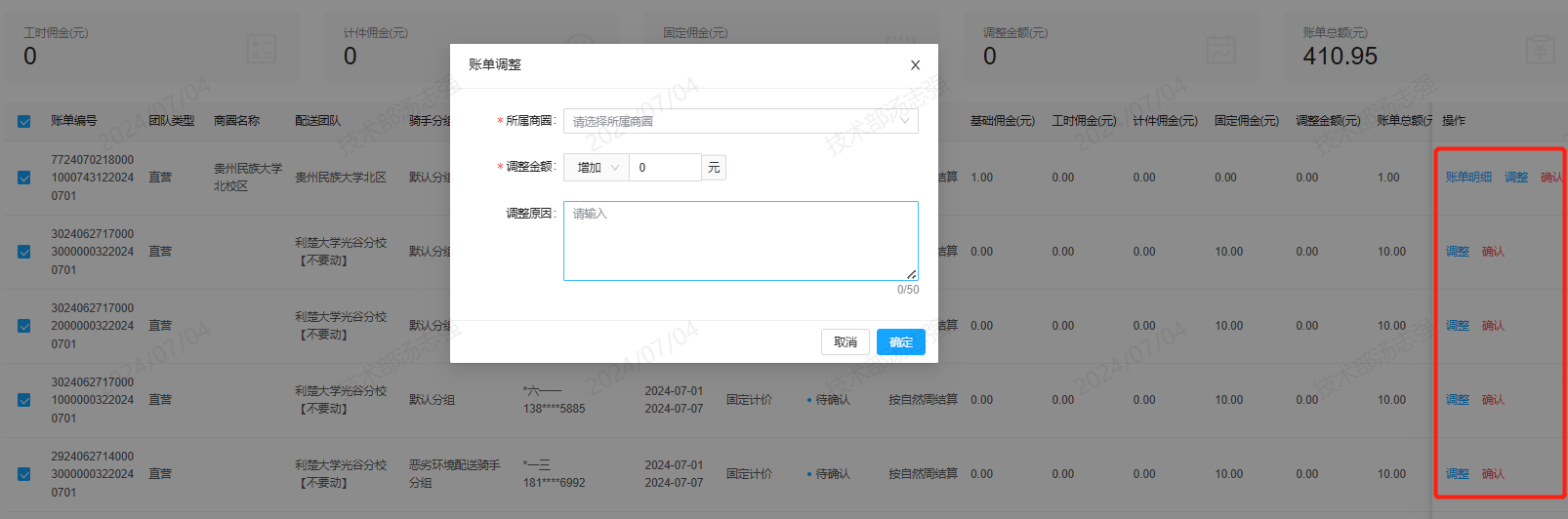The width and height of the screenshot is (1568, 519).
Task: Click 确认 for bill ending 2000000322024
Action: coord(1493,326)
